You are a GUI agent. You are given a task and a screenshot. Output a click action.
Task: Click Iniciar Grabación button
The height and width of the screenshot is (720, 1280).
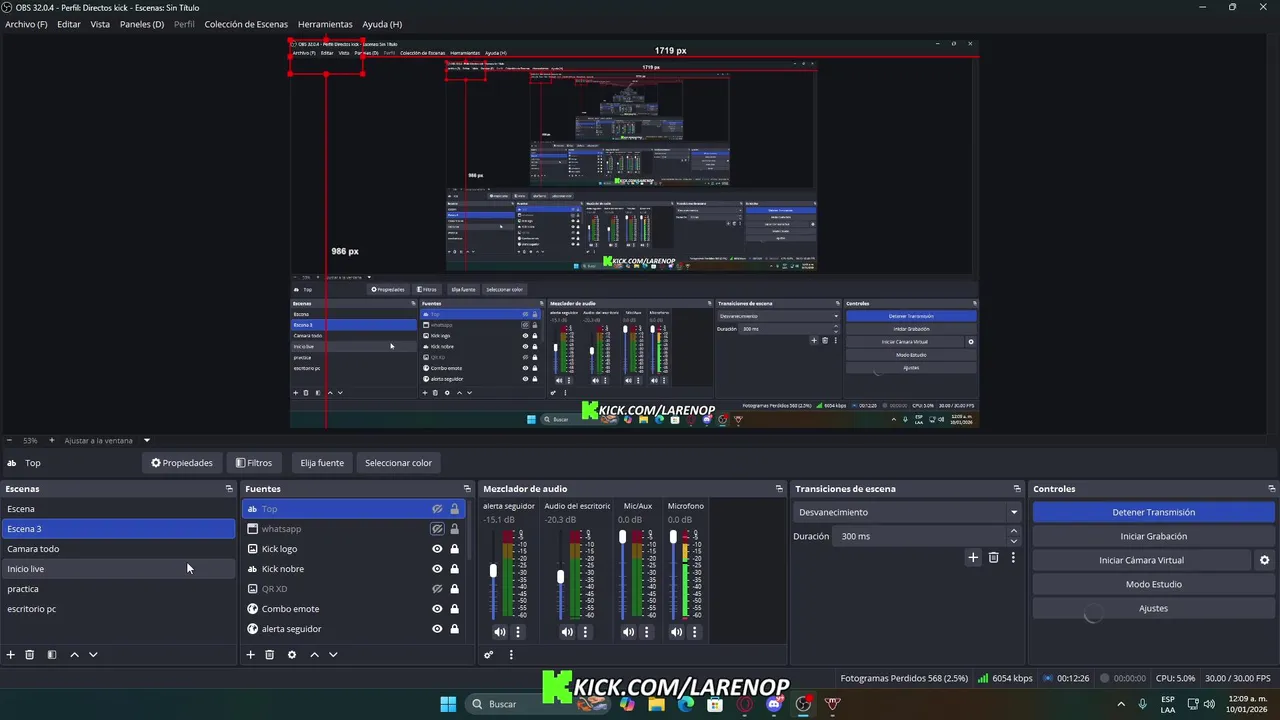[1153, 536]
